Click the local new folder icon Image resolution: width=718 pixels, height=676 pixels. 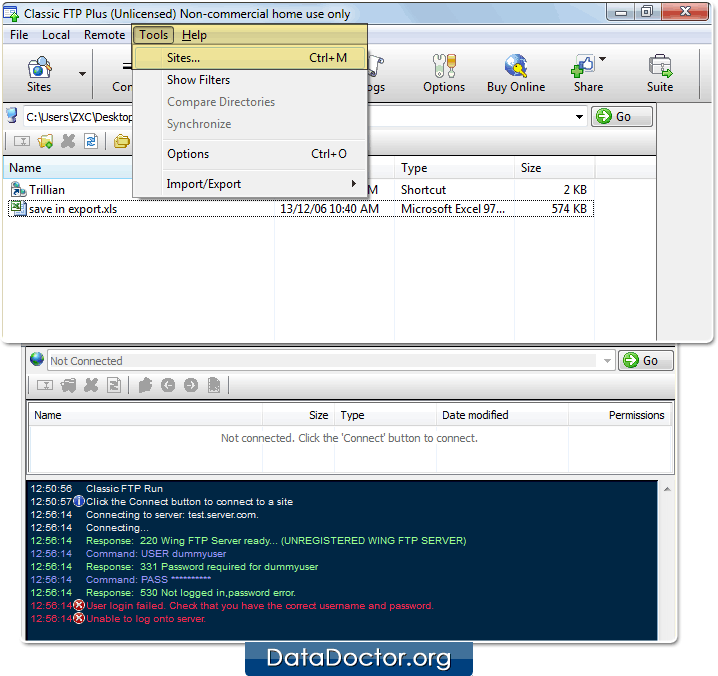[x=45, y=142]
